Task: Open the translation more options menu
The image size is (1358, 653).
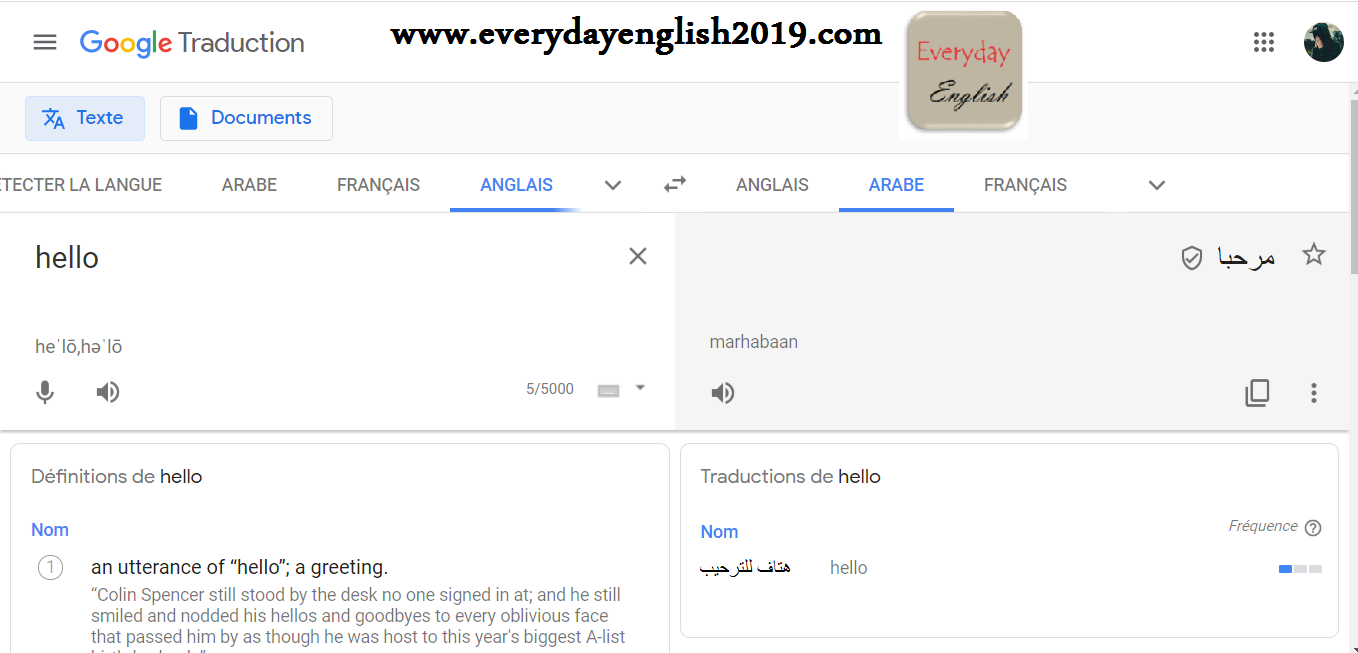Action: [1314, 393]
